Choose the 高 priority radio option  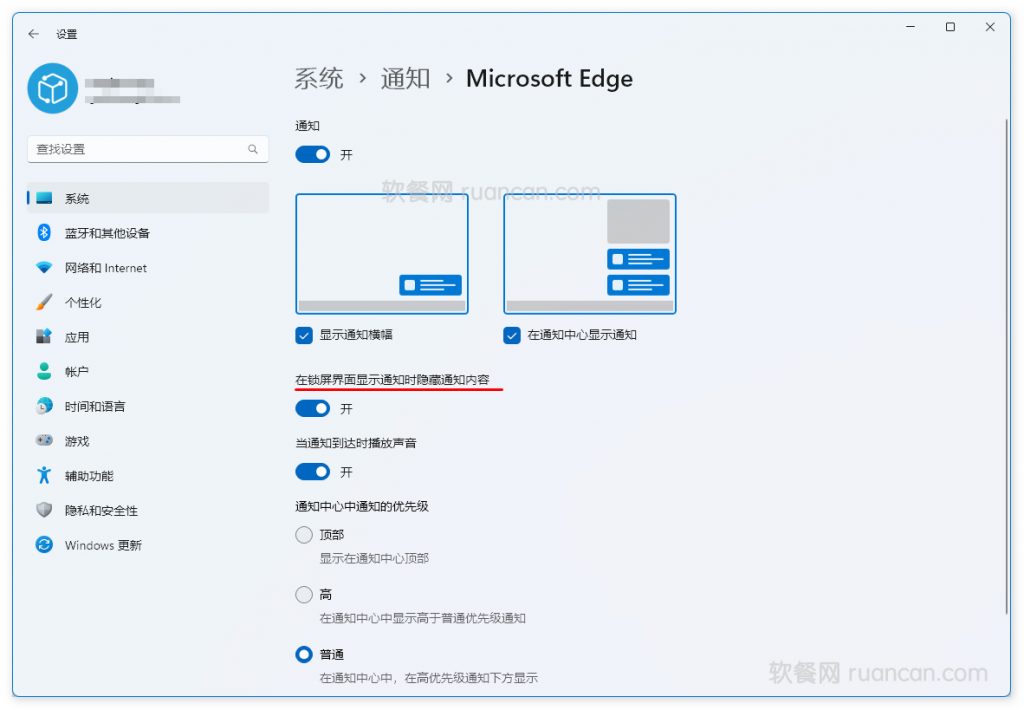(304, 595)
